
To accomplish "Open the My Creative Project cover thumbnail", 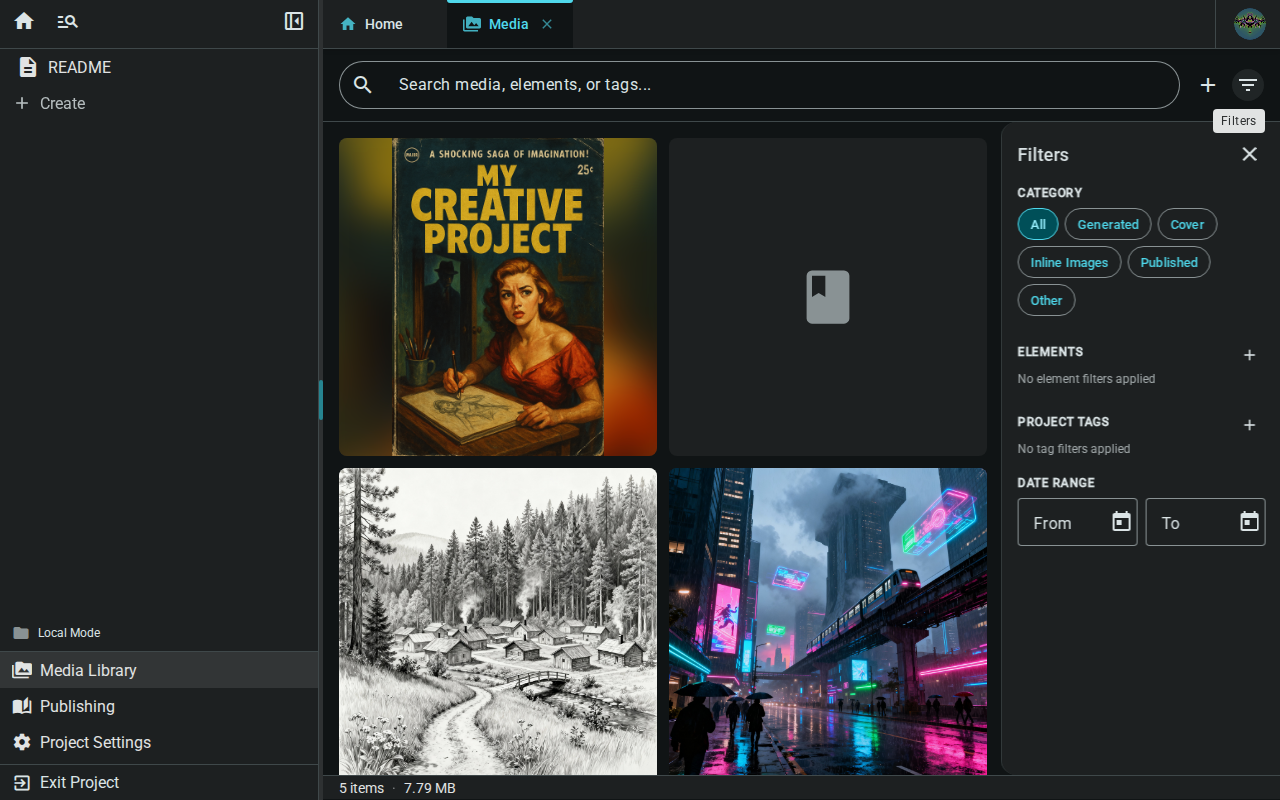I will [x=498, y=297].
